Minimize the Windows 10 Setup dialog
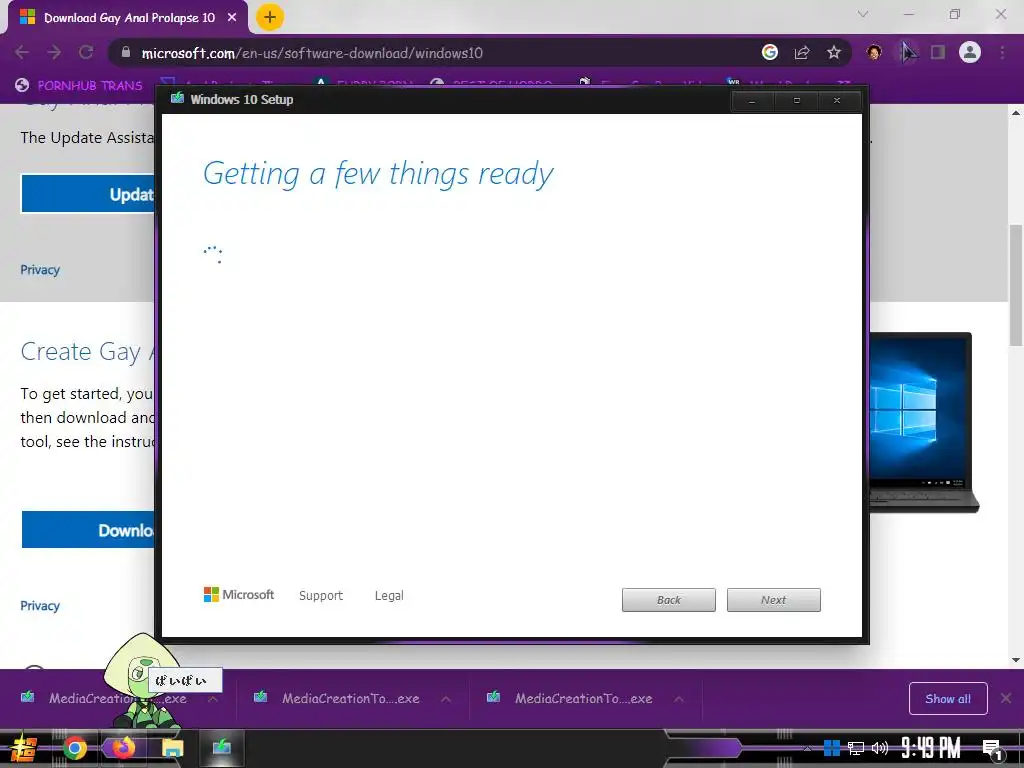1024x768 pixels. point(752,101)
